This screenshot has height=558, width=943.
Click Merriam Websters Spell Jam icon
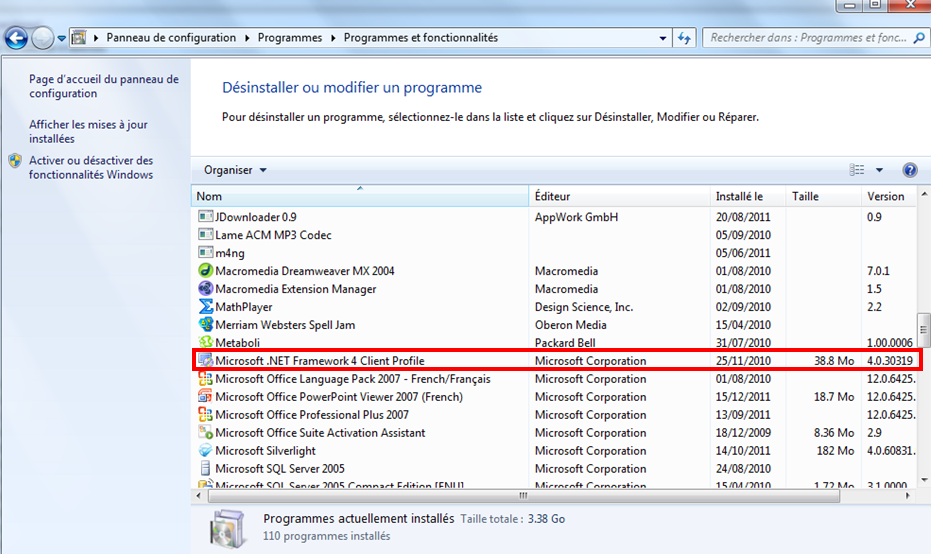(206, 325)
